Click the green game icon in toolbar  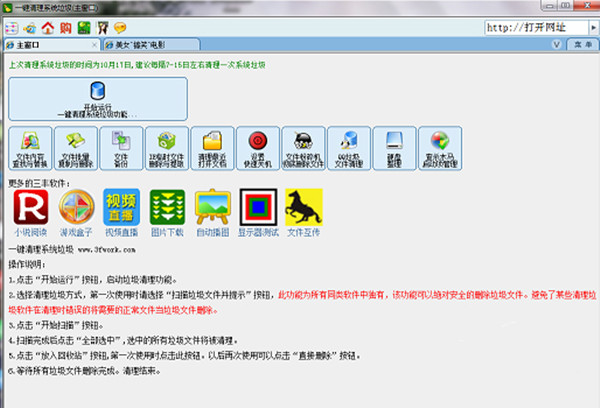(84, 28)
